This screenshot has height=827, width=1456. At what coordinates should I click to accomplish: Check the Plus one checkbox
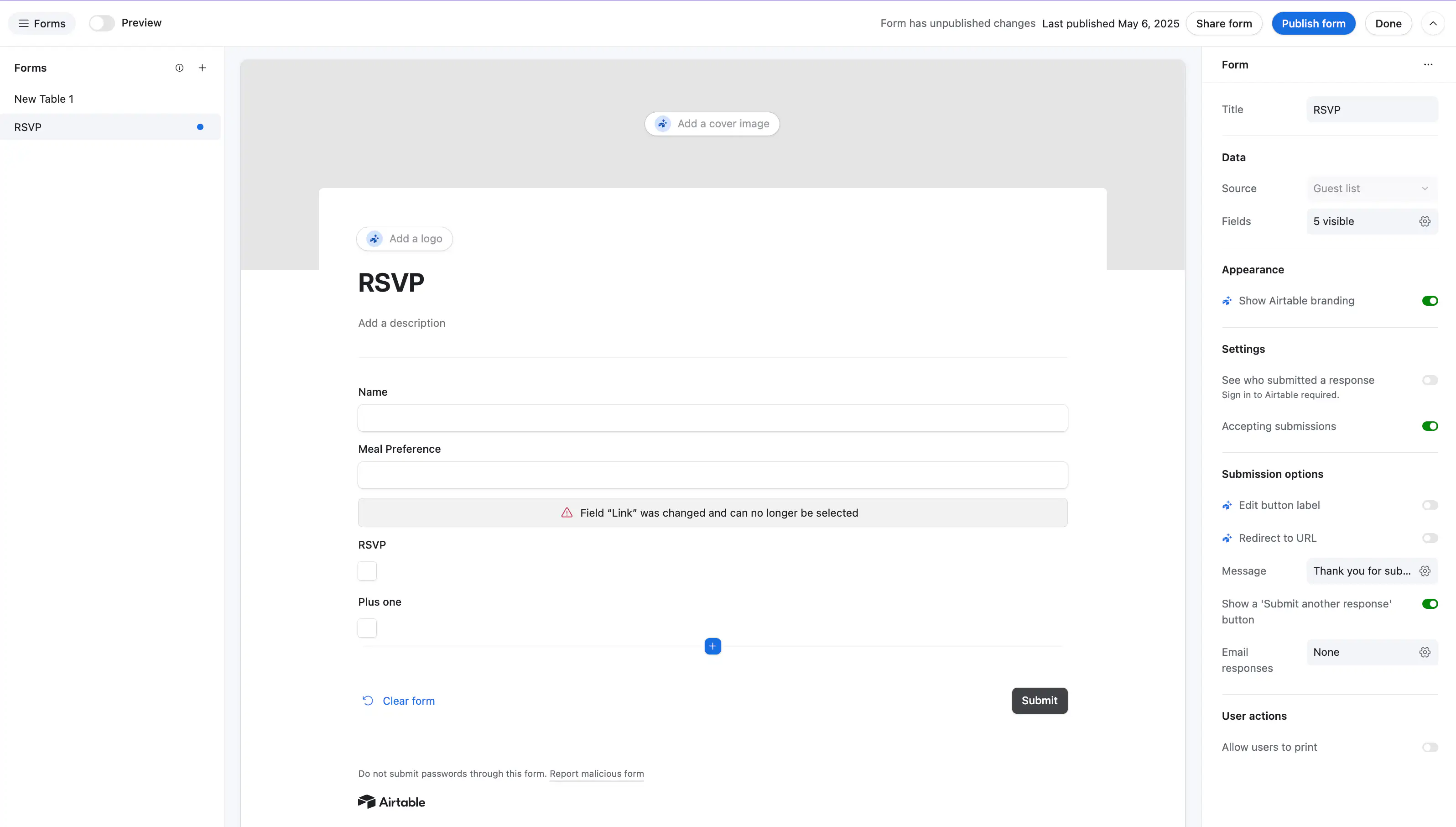point(367,628)
